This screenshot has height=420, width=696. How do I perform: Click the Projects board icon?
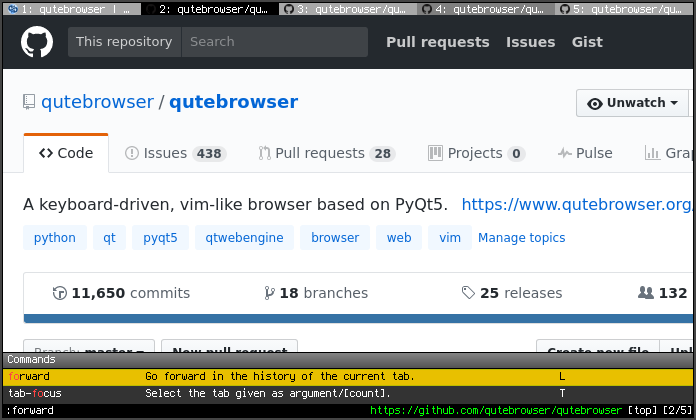[x=435, y=153]
